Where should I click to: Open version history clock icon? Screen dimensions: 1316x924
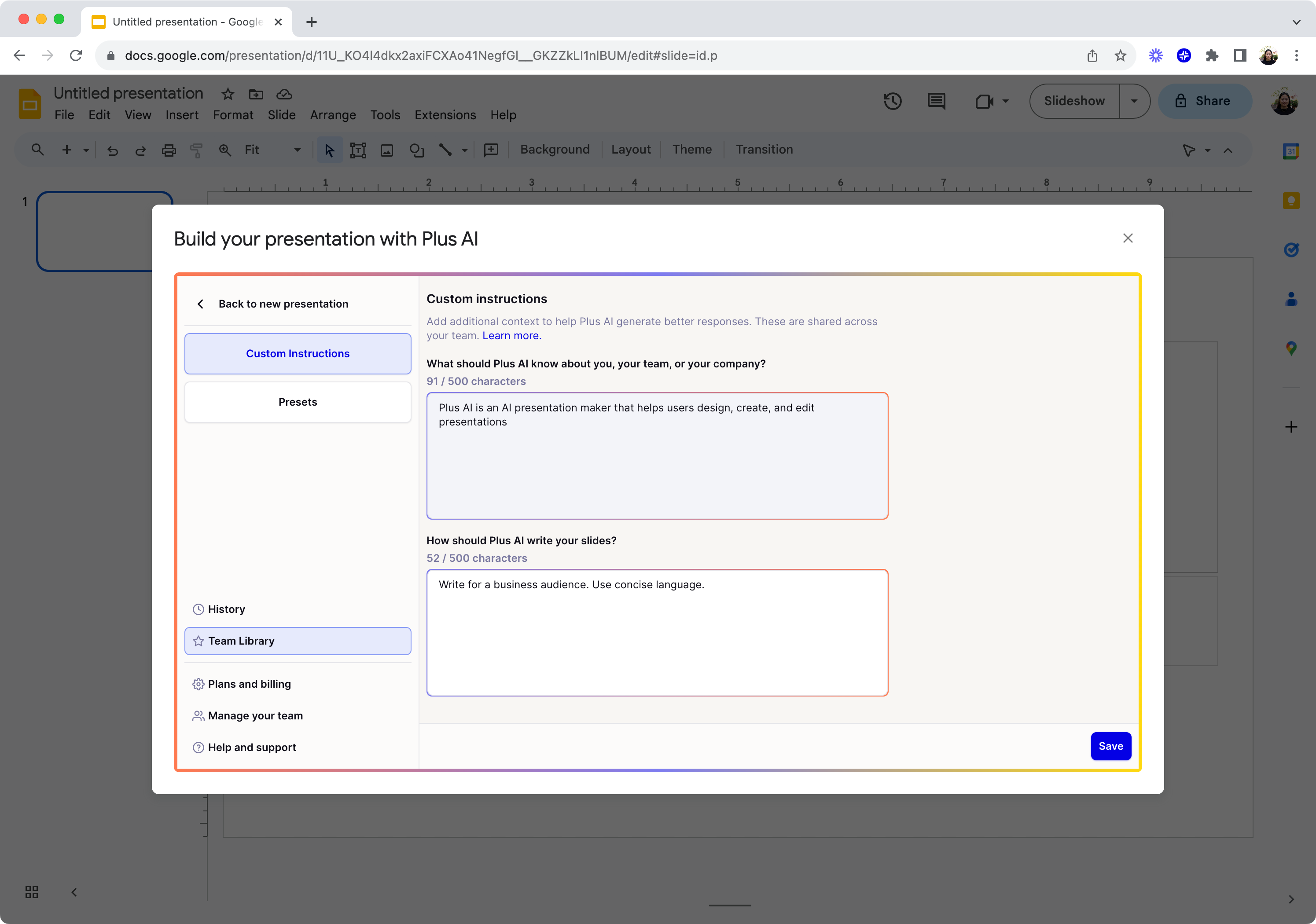click(x=893, y=101)
